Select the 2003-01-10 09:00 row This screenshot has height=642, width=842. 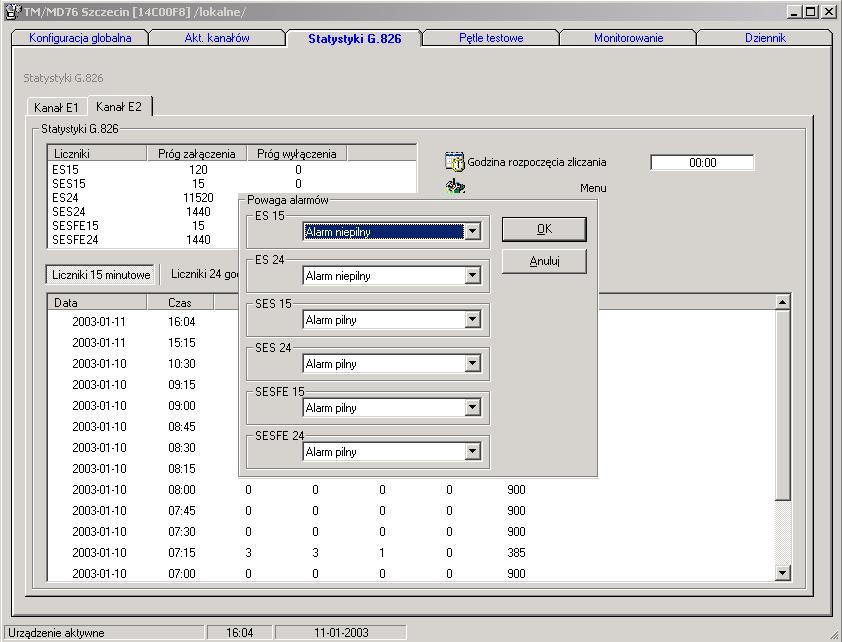pos(143,405)
